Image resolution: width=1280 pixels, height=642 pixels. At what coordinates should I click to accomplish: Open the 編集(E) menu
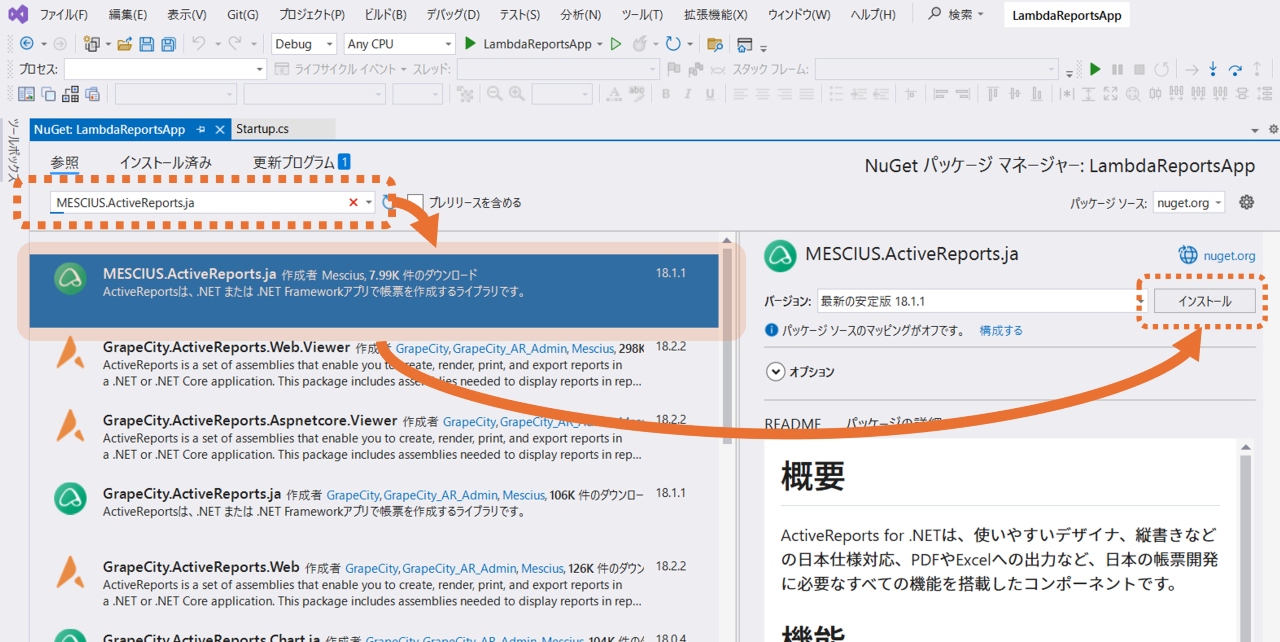[128, 15]
